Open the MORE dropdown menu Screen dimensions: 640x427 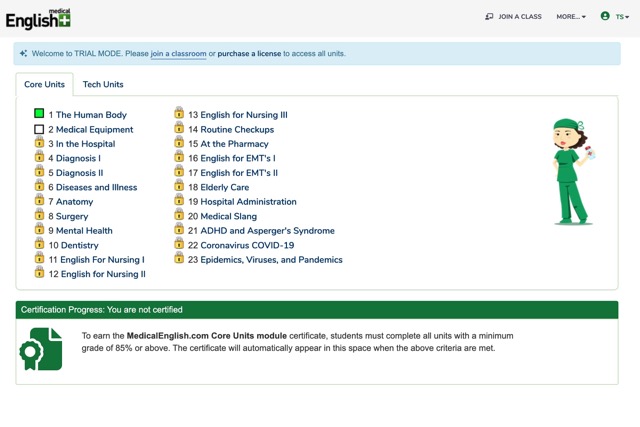[570, 17]
